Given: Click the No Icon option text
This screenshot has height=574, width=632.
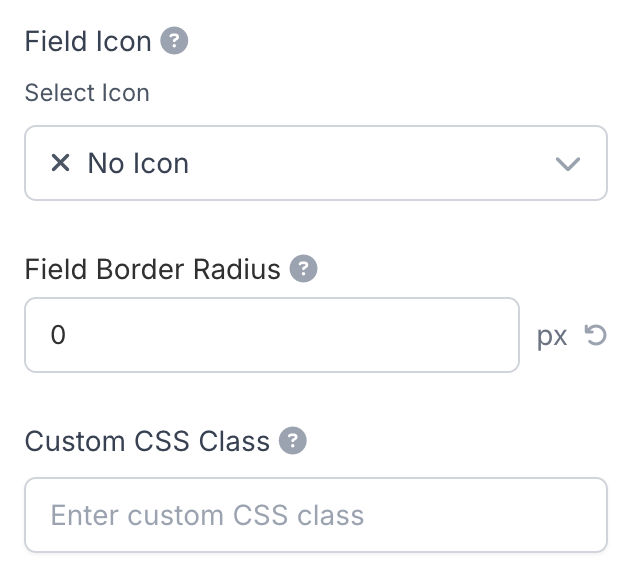Looking at the screenshot, I should [x=138, y=163].
